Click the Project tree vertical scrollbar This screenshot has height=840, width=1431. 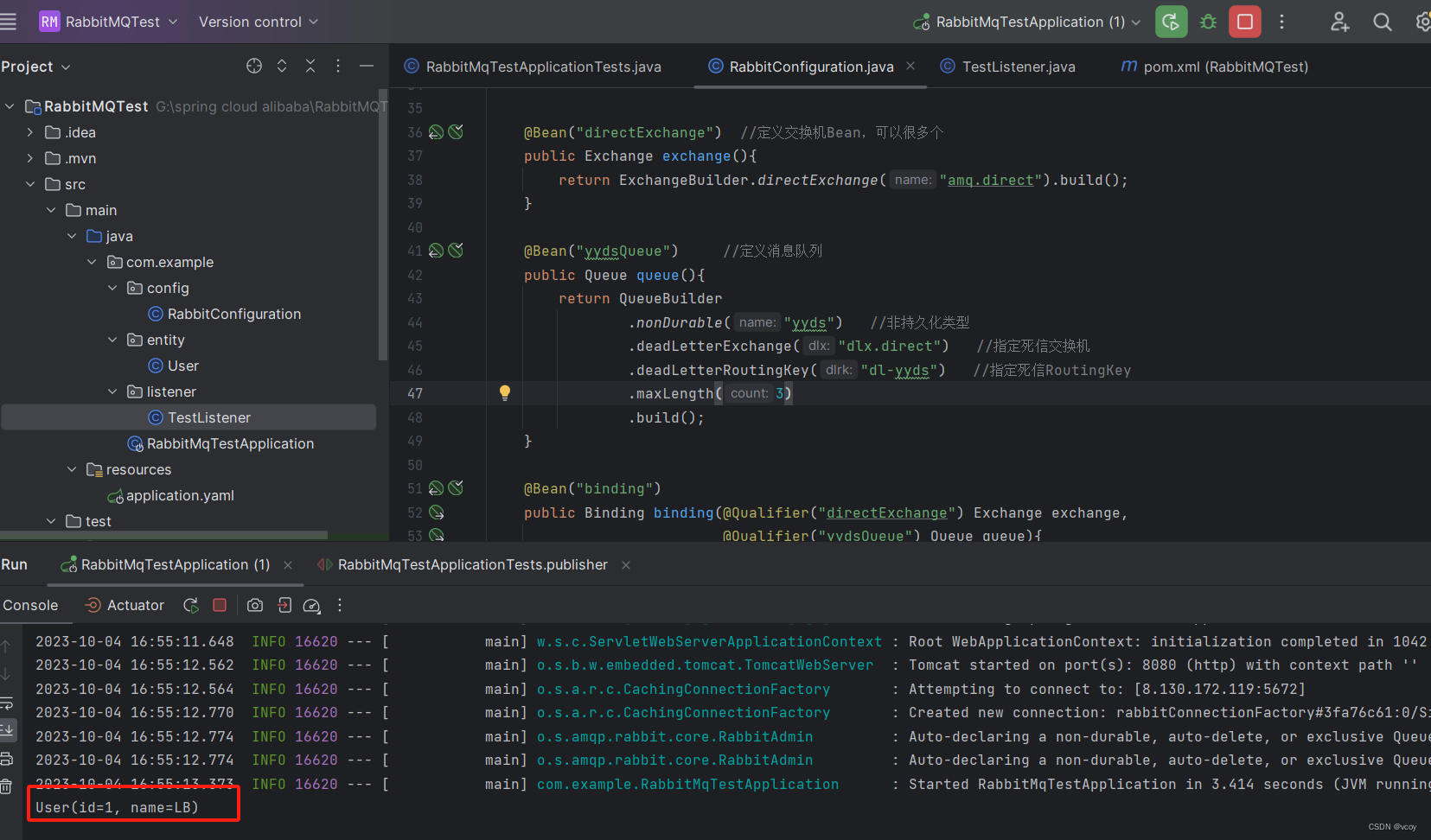coord(382,225)
